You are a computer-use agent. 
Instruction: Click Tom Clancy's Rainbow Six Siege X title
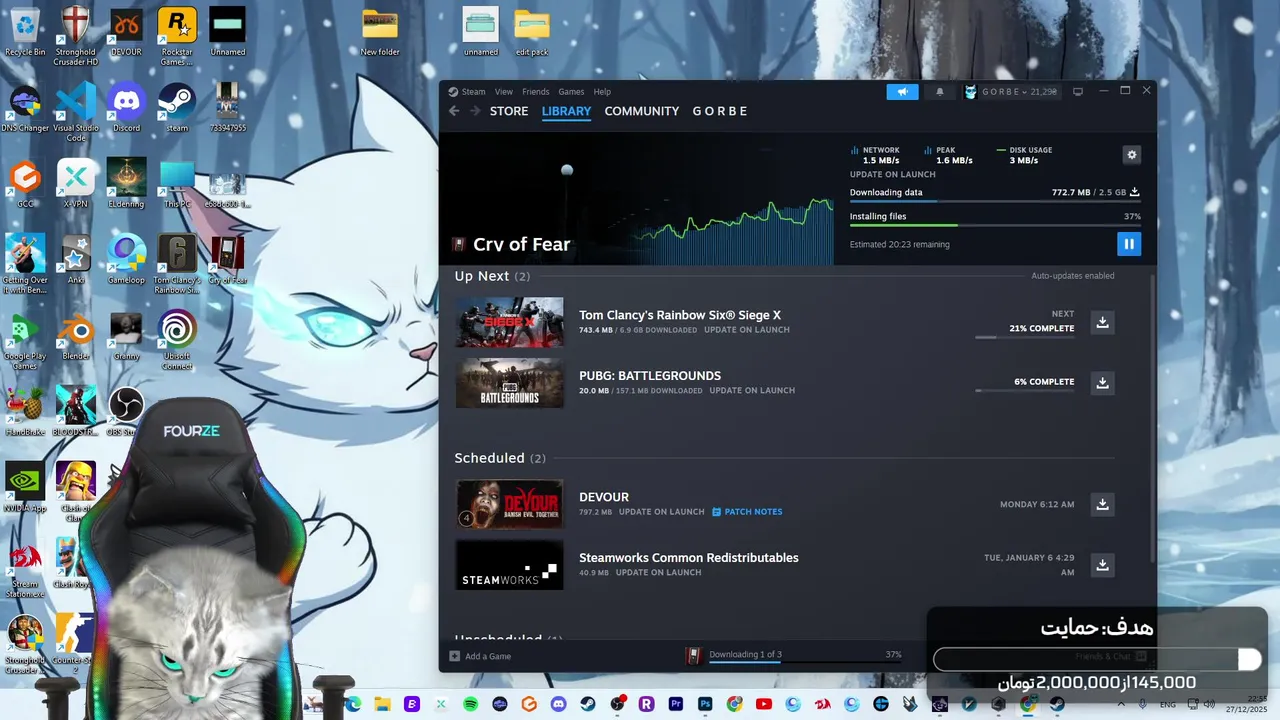[x=680, y=315]
